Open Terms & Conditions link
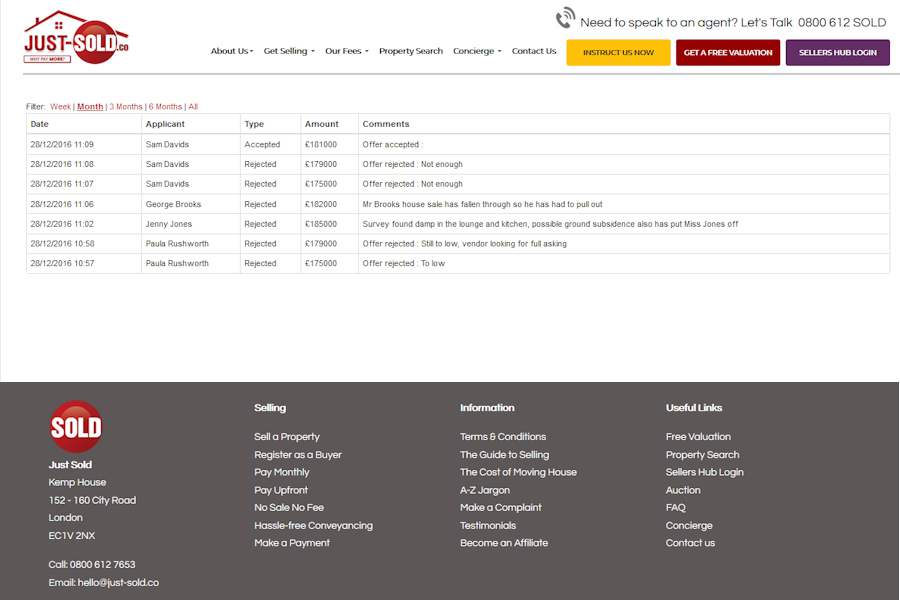900x600 pixels. point(503,437)
